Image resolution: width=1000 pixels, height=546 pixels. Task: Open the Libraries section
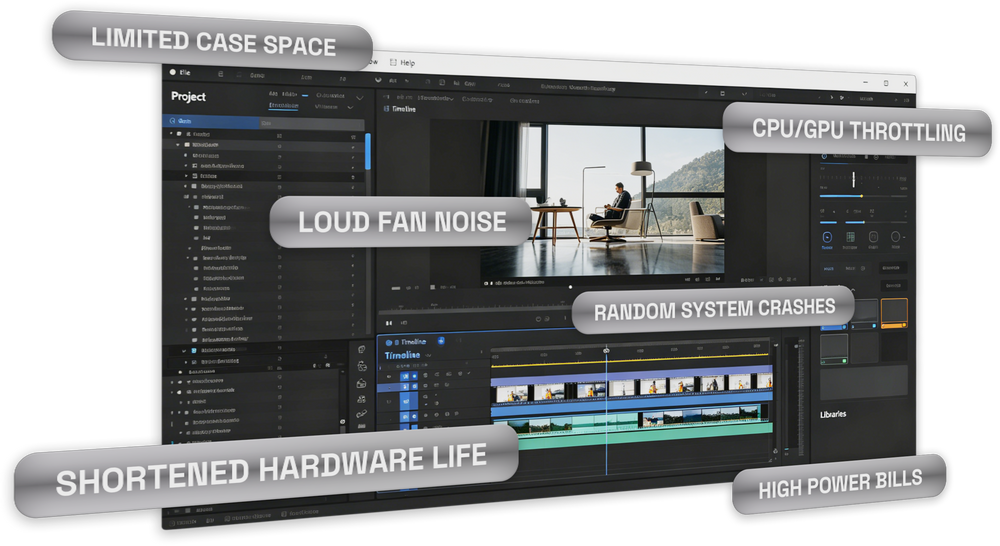point(833,415)
